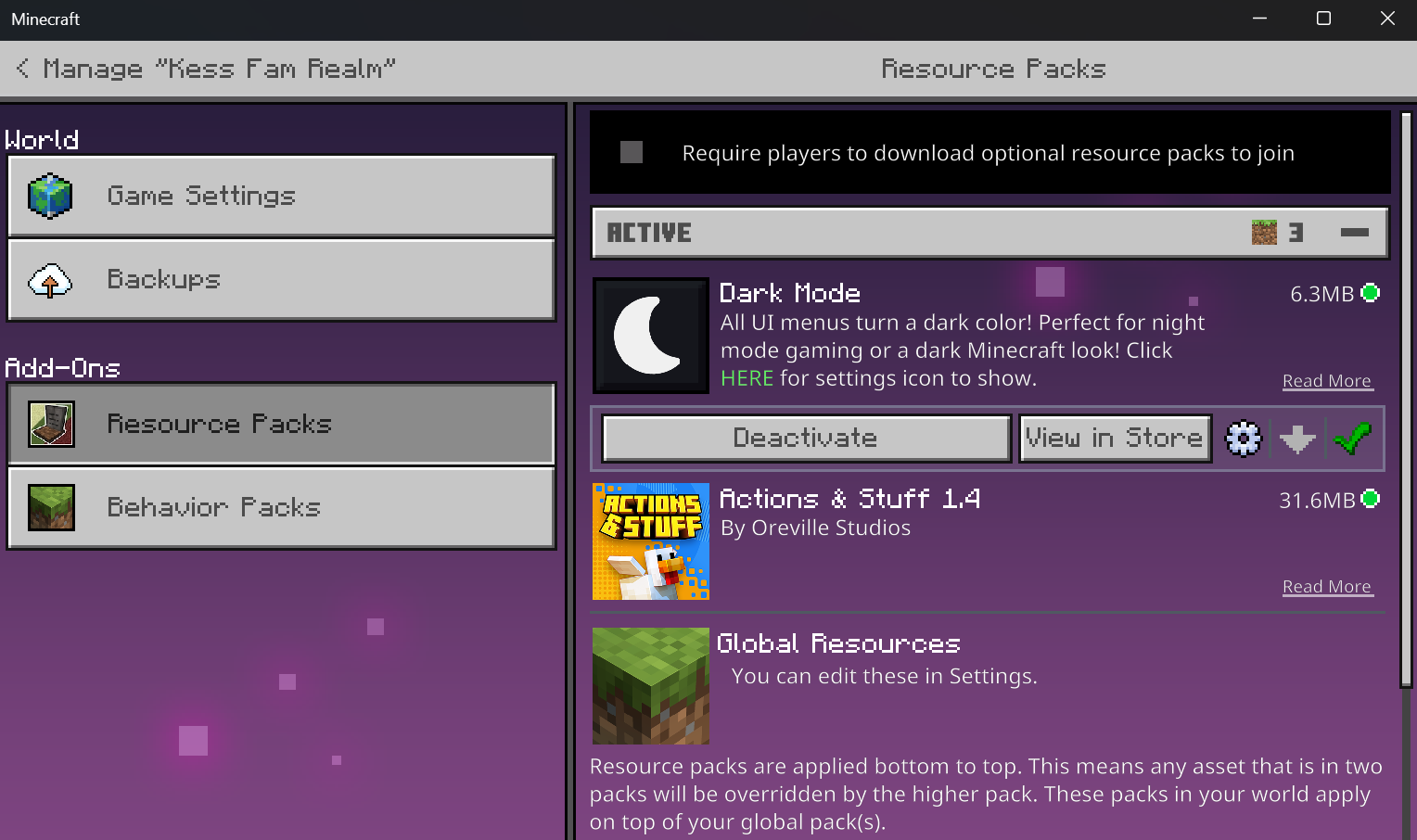Select the Actions & Stuff pack icon
This screenshot has height=840, width=1417.
pos(651,541)
